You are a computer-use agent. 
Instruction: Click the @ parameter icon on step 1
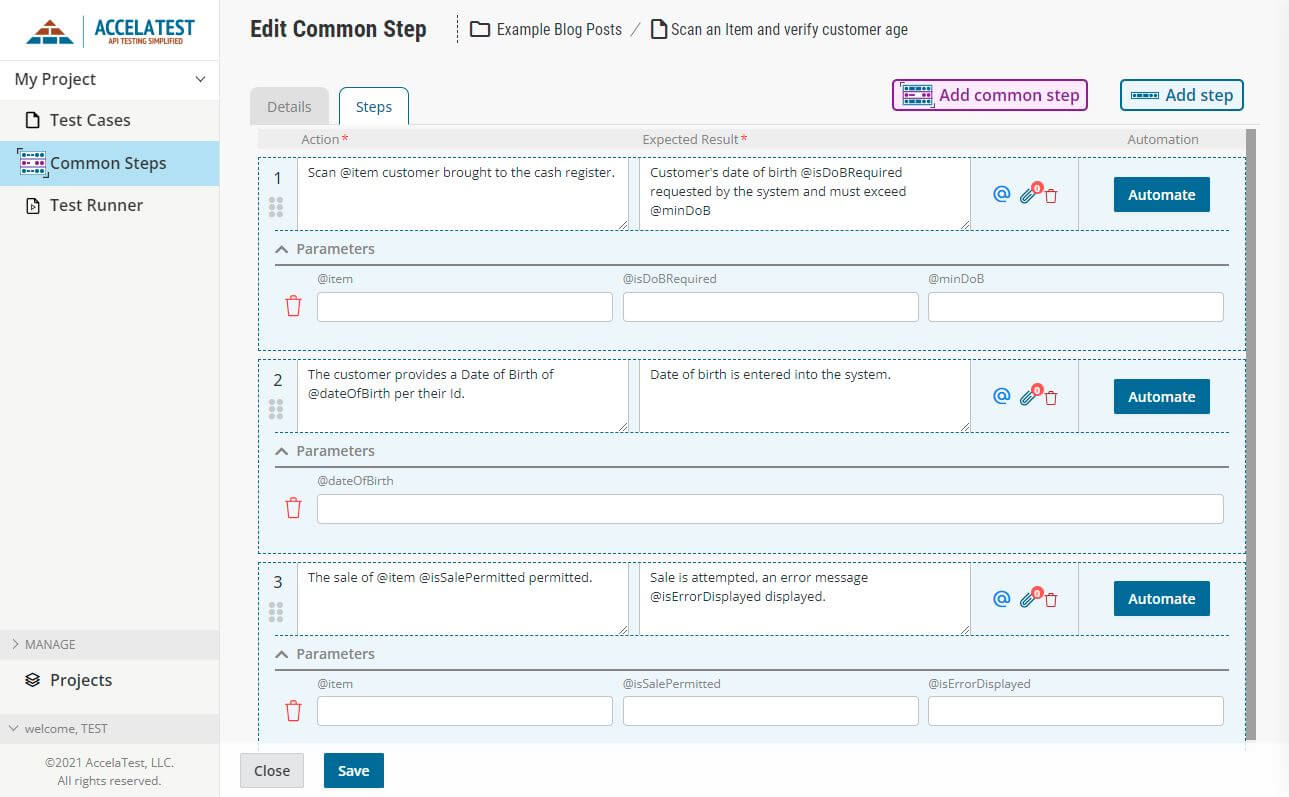pyautogui.click(x=1001, y=194)
